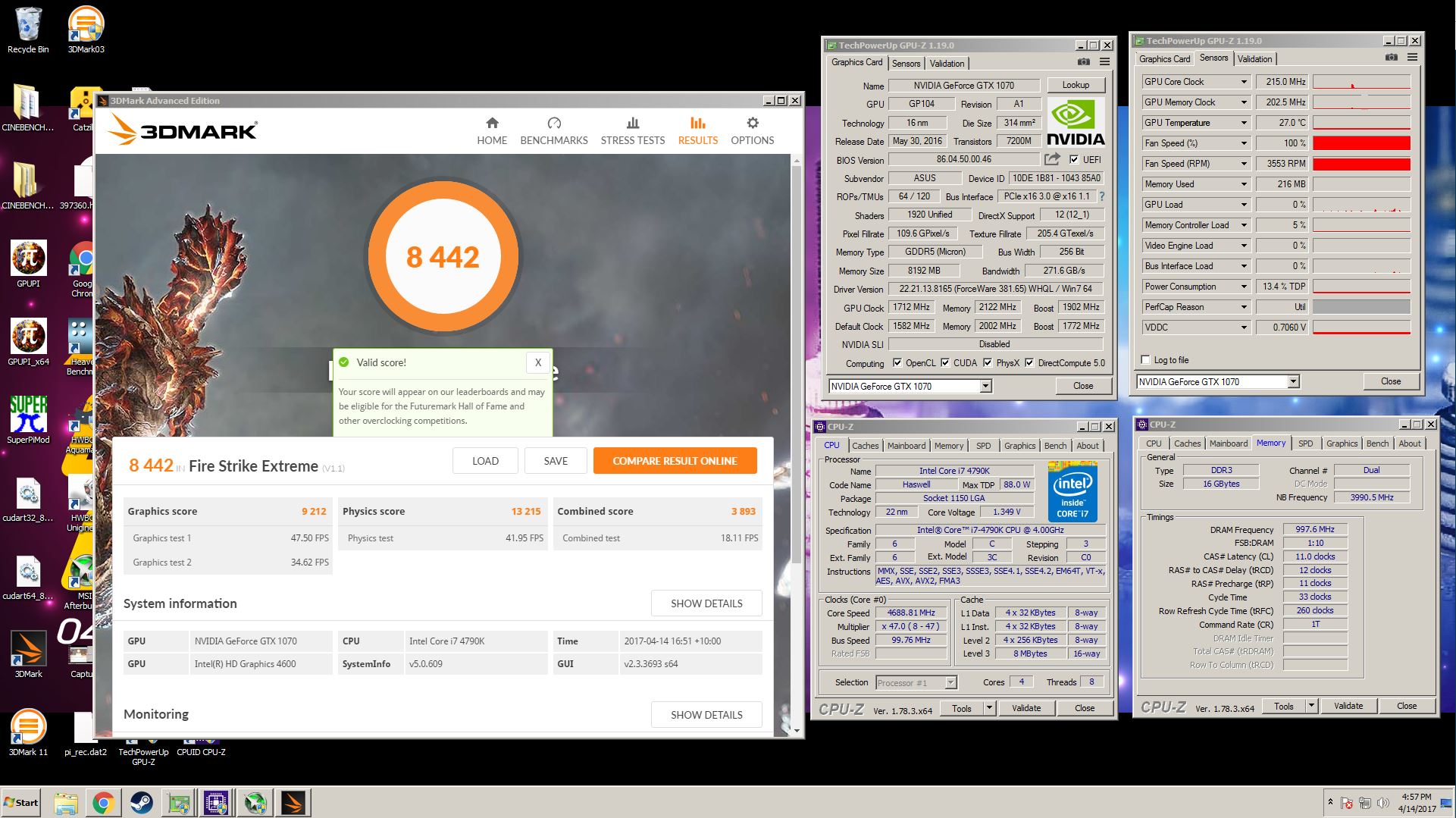Image resolution: width=1456 pixels, height=818 pixels.
Task: Click the Bus Interface question mark icon
Action: pos(1102,196)
